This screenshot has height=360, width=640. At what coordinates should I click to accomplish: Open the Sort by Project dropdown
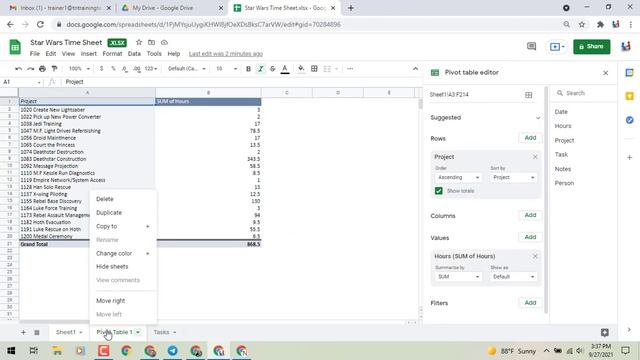click(x=513, y=178)
